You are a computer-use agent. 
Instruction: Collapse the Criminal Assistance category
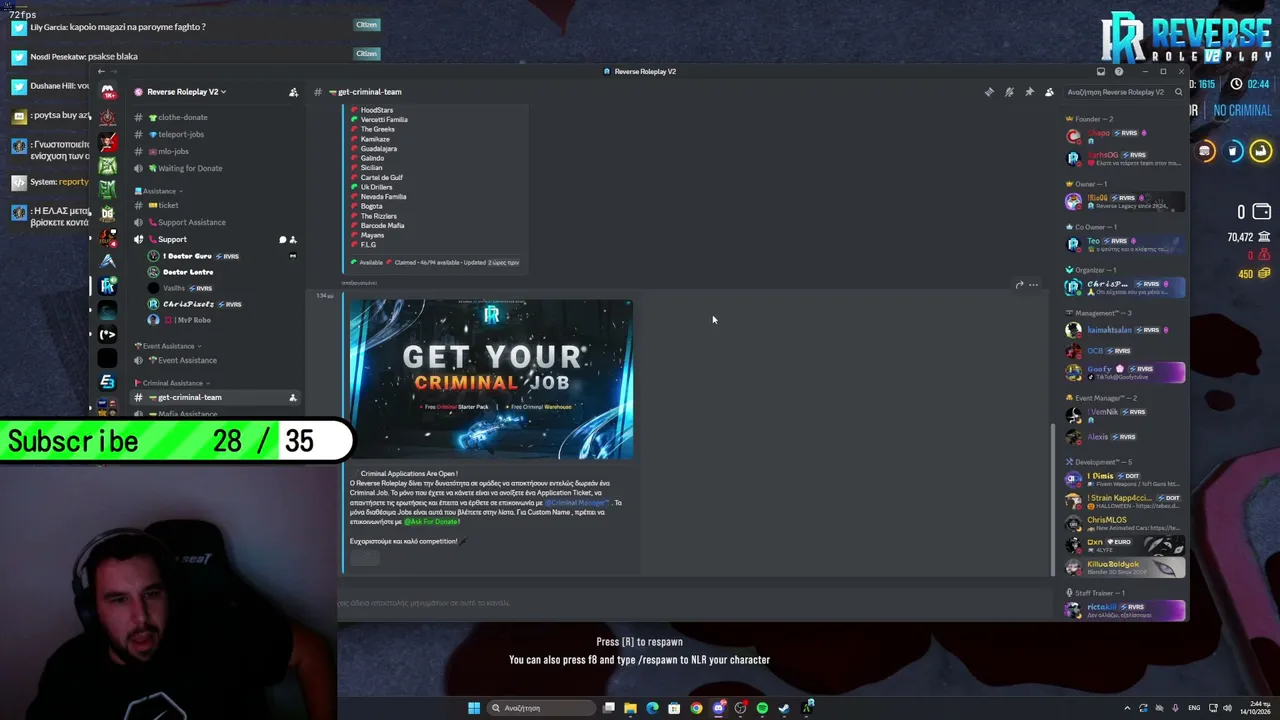click(x=172, y=383)
